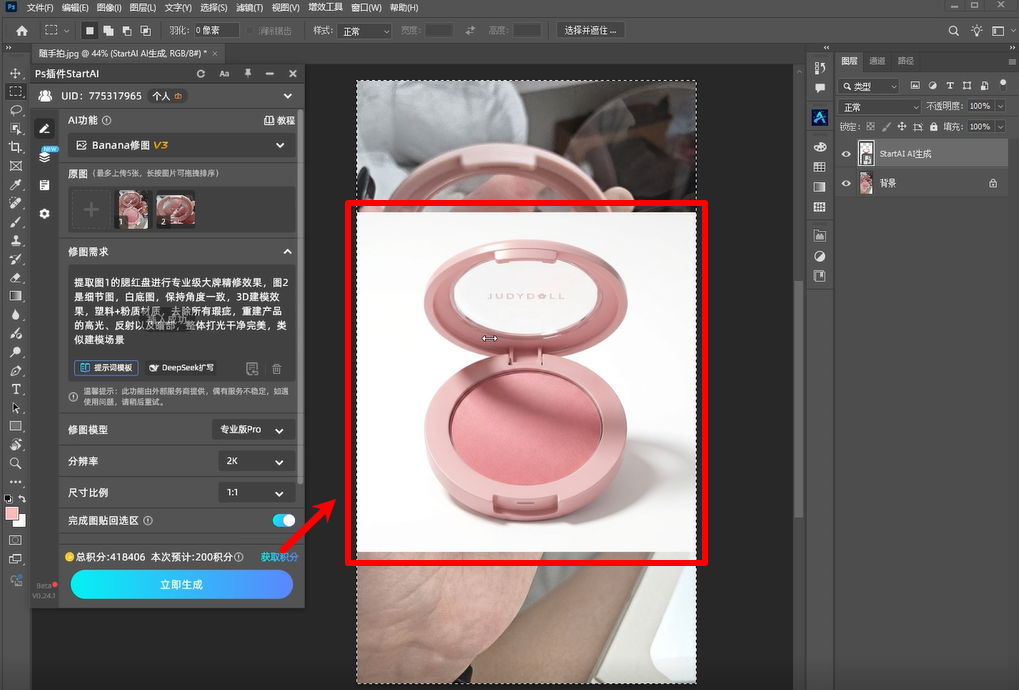Switch to the 路径 tab

click(905, 61)
